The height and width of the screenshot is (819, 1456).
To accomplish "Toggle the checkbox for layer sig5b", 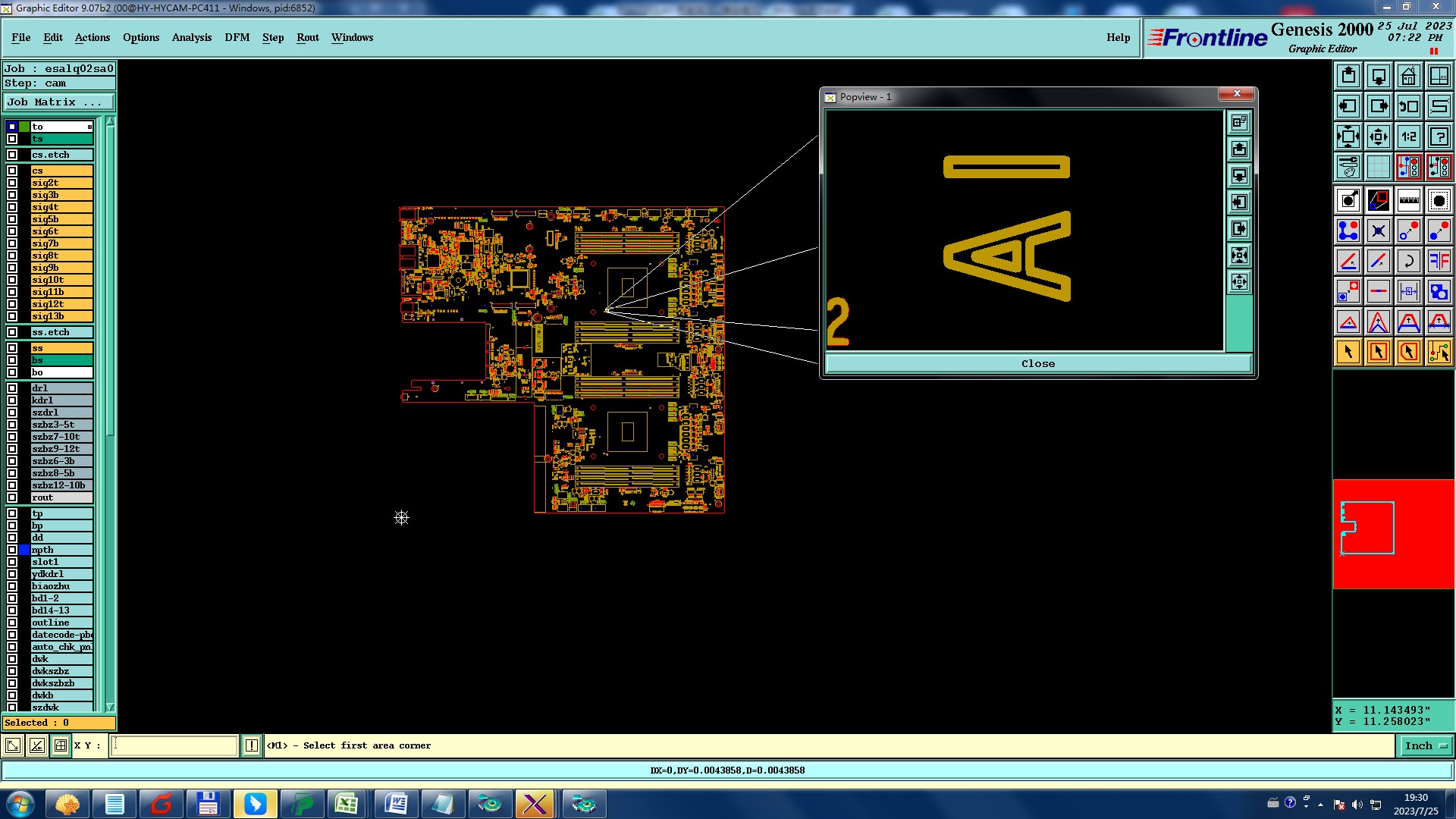I will pyautogui.click(x=12, y=219).
